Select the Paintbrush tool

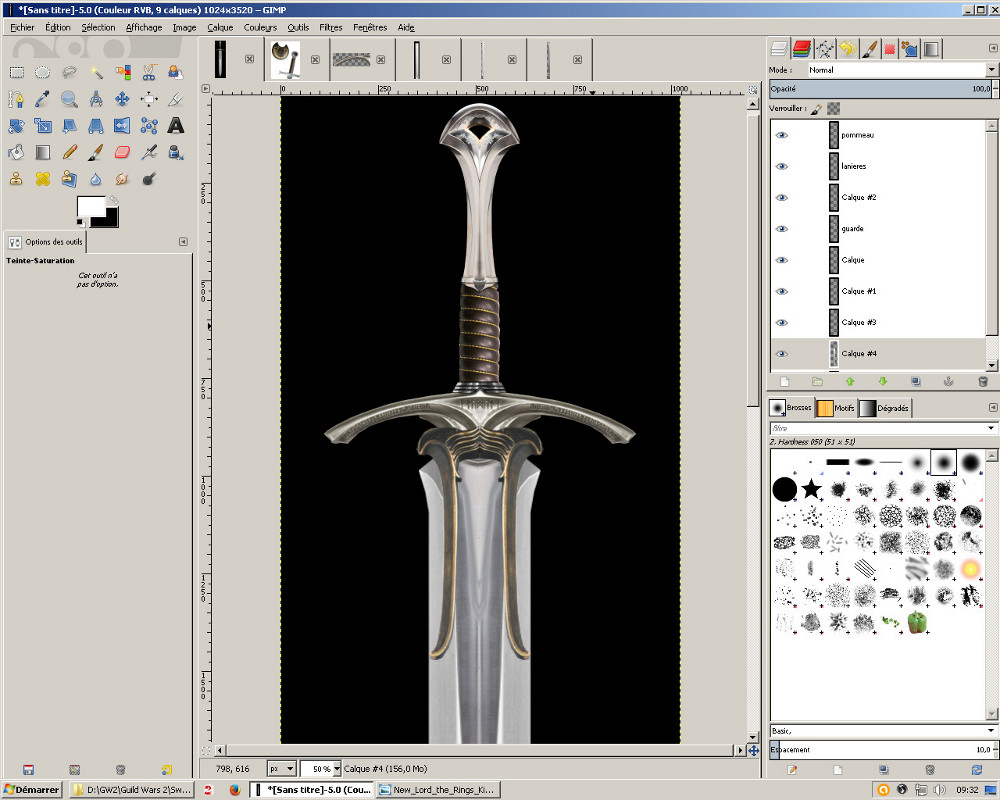click(x=96, y=152)
